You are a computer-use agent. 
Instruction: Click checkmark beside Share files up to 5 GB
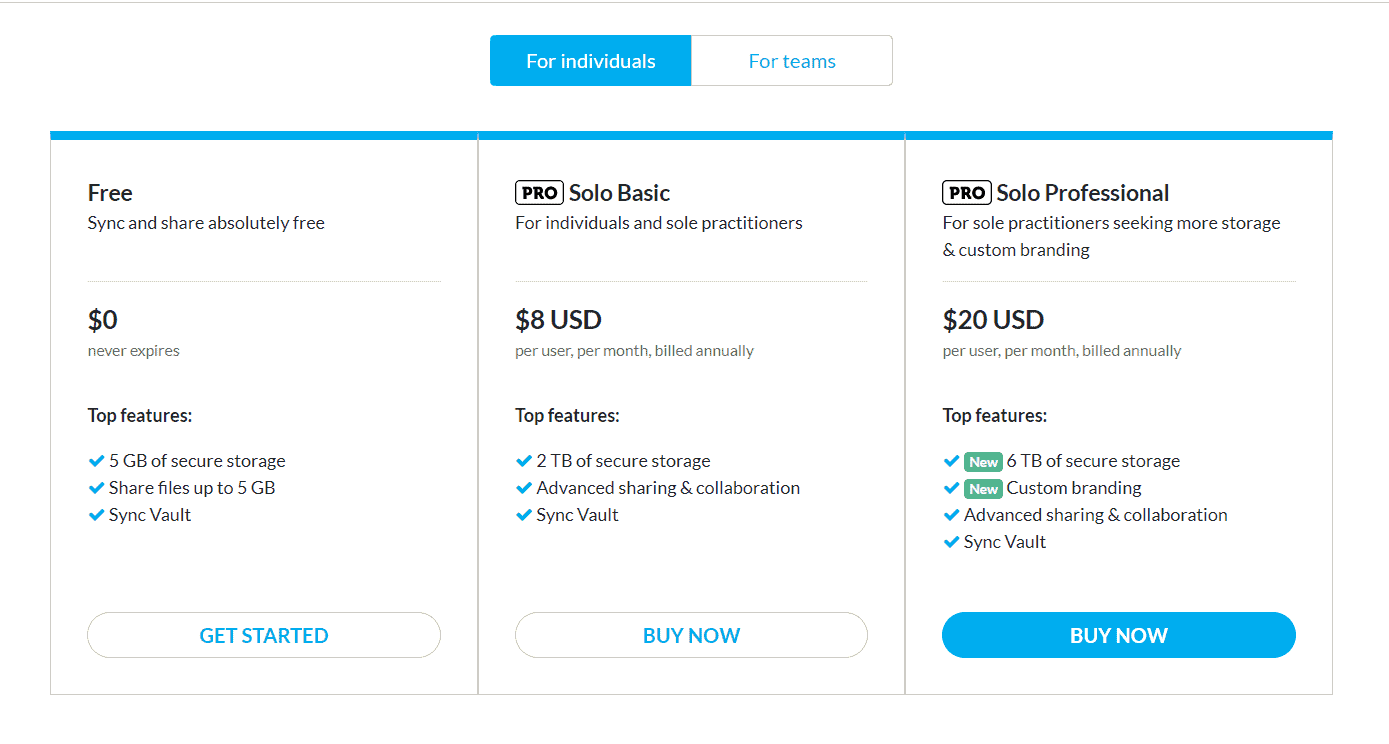[x=96, y=488]
